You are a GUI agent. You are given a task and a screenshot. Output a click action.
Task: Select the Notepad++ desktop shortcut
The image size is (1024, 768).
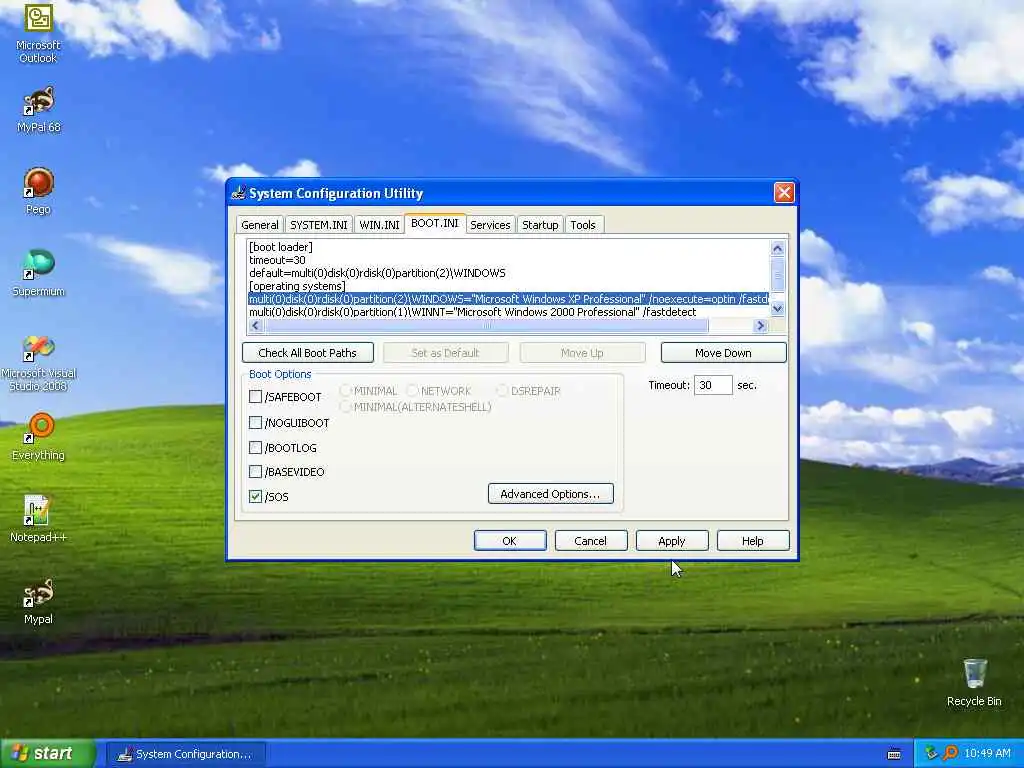click(38, 519)
